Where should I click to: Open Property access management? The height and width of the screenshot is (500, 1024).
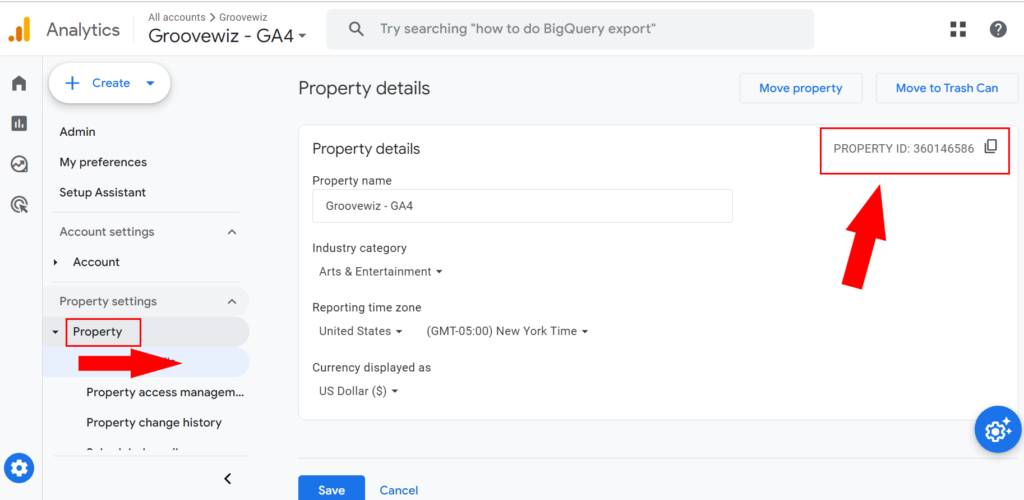165,392
